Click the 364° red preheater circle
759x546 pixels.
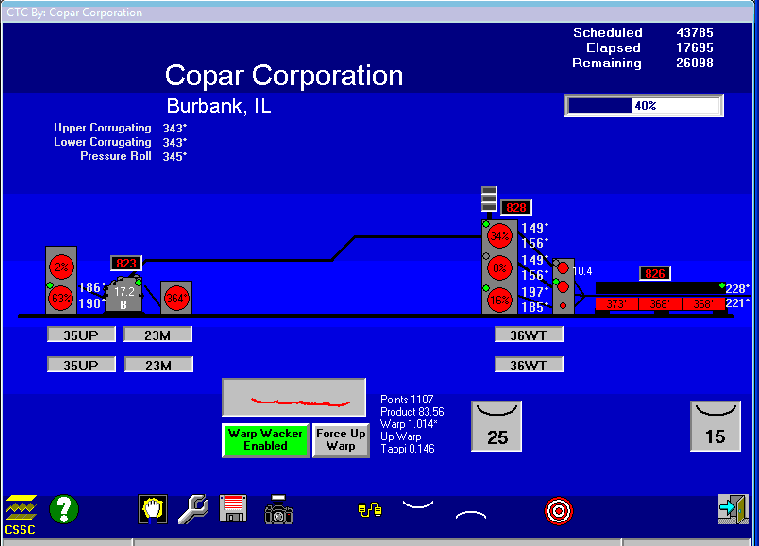click(x=176, y=298)
